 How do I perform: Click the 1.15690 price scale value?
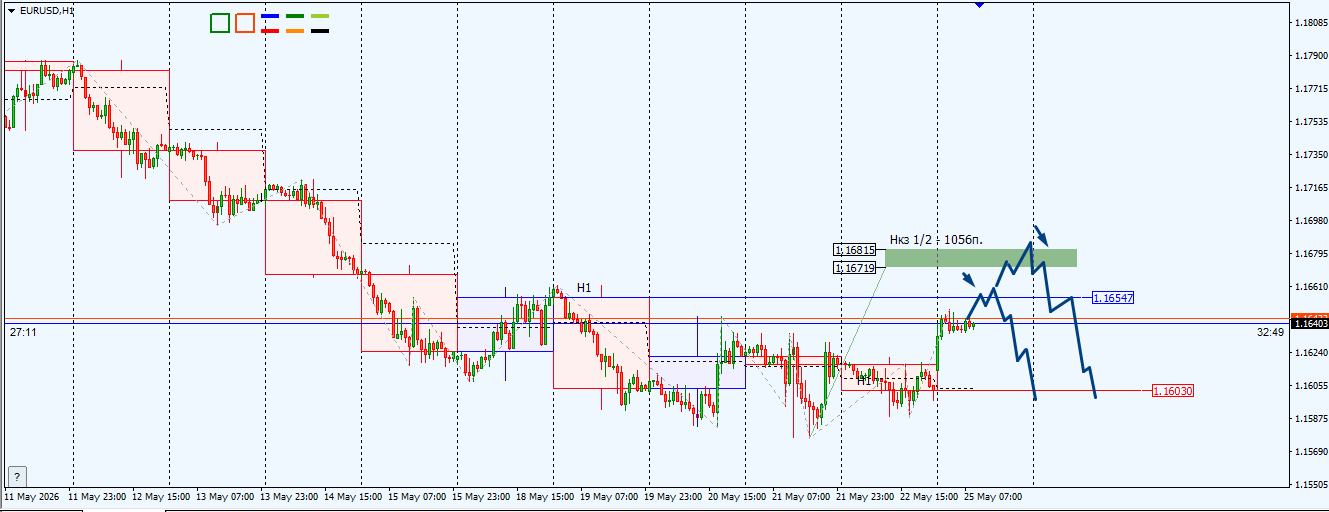coord(1310,451)
